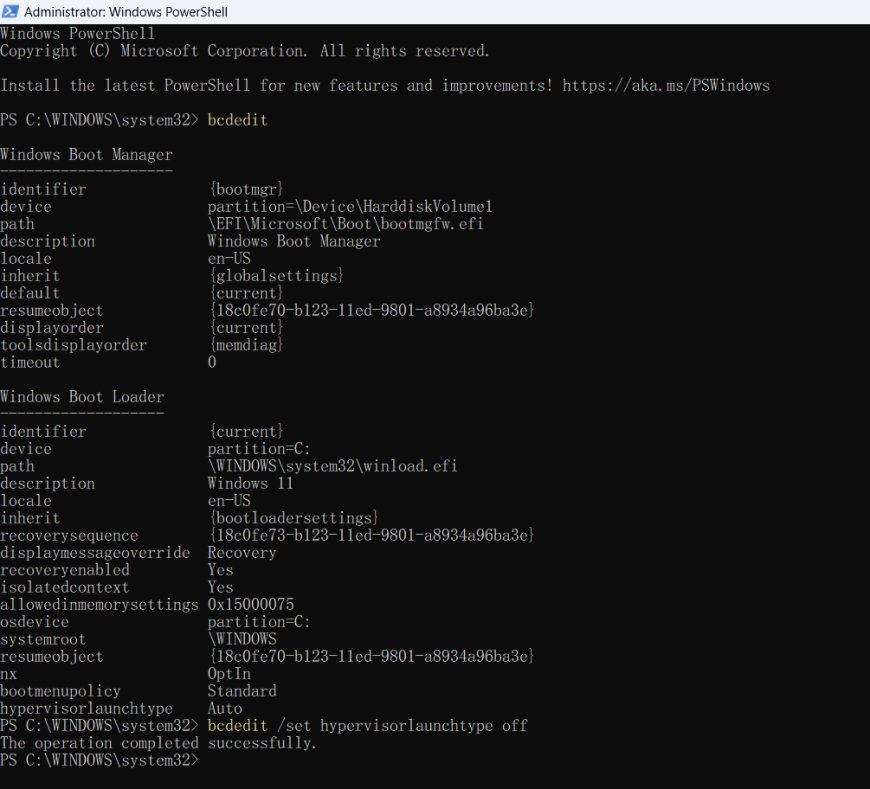870x789 pixels.
Task: Click the 'bootmenupolicy' label
Action: 60,691
